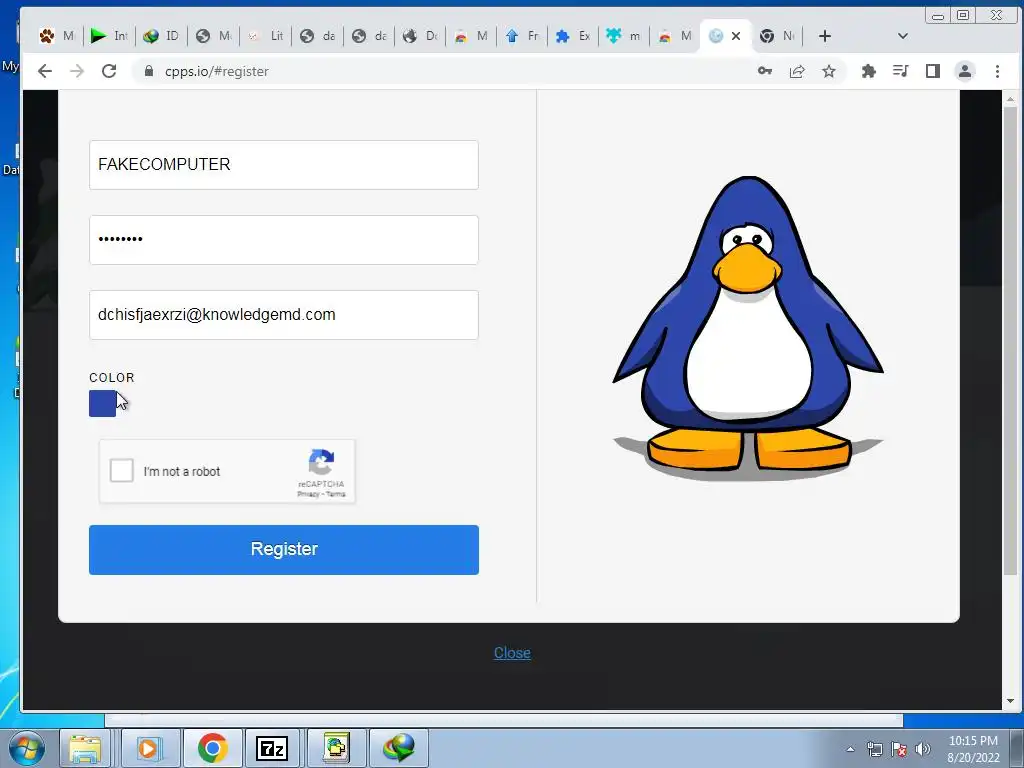Click the browser forward arrow
Screen dimensions: 1024x768
coord(77,71)
